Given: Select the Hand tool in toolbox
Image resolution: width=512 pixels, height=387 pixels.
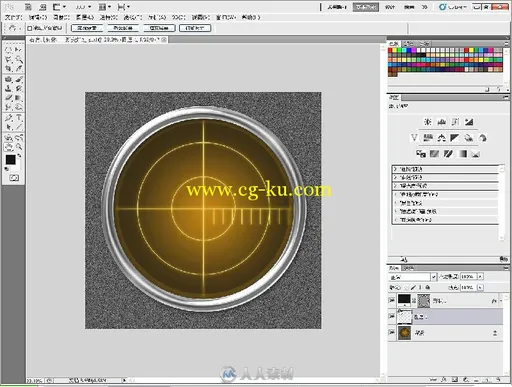Looking at the screenshot, I should (8, 147).
